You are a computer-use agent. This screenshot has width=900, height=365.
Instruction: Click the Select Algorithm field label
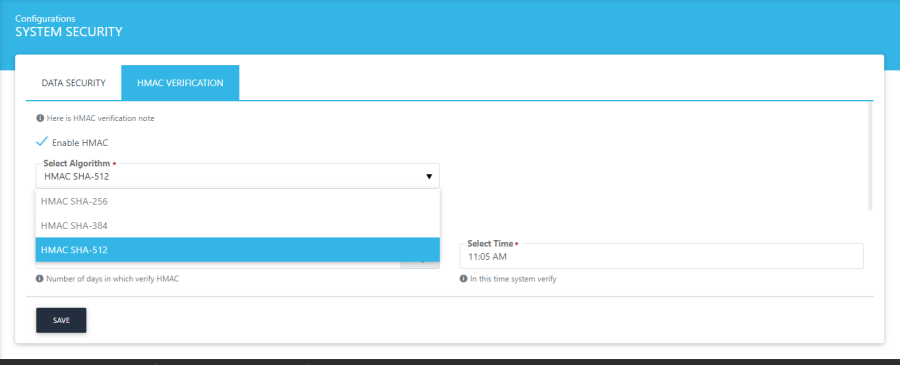[76, 164]
